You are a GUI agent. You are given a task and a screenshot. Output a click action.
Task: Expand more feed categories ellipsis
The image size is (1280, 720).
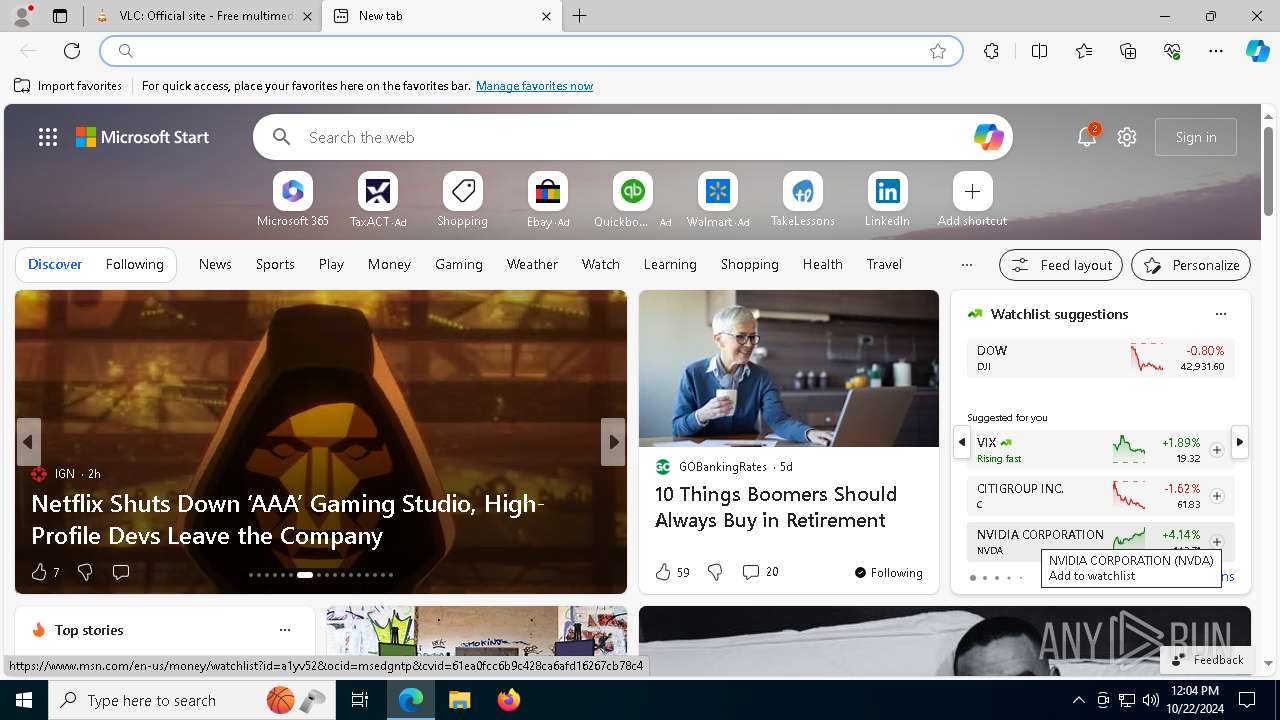(966, 265)
